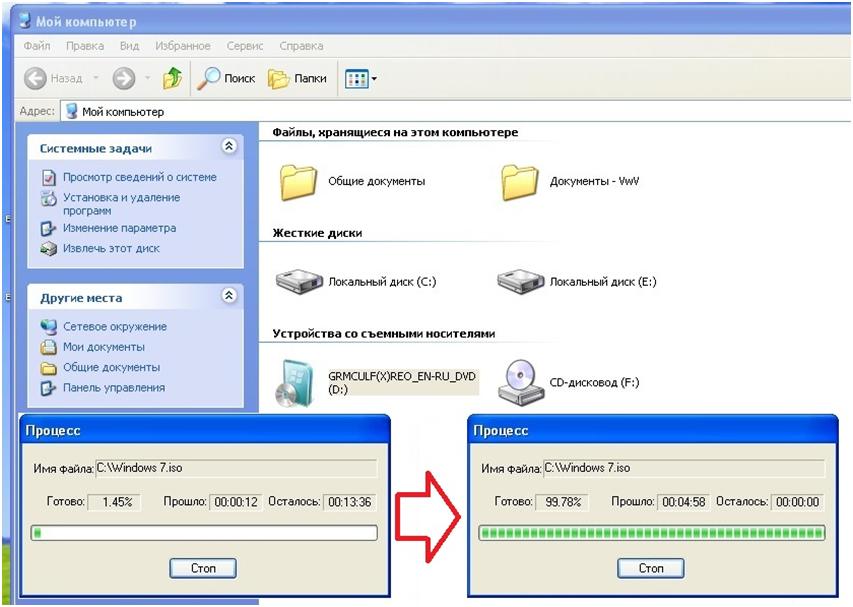Click the Изменение параметра icon
The width and height of the screenshot is (853, 607).
point(49,228)
